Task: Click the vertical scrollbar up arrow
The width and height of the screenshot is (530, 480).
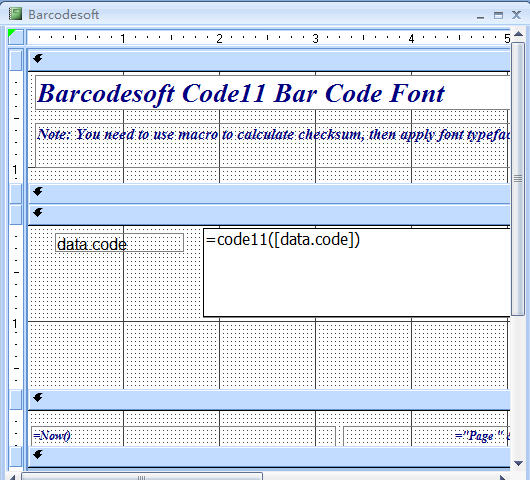Action: pos(518,34)
